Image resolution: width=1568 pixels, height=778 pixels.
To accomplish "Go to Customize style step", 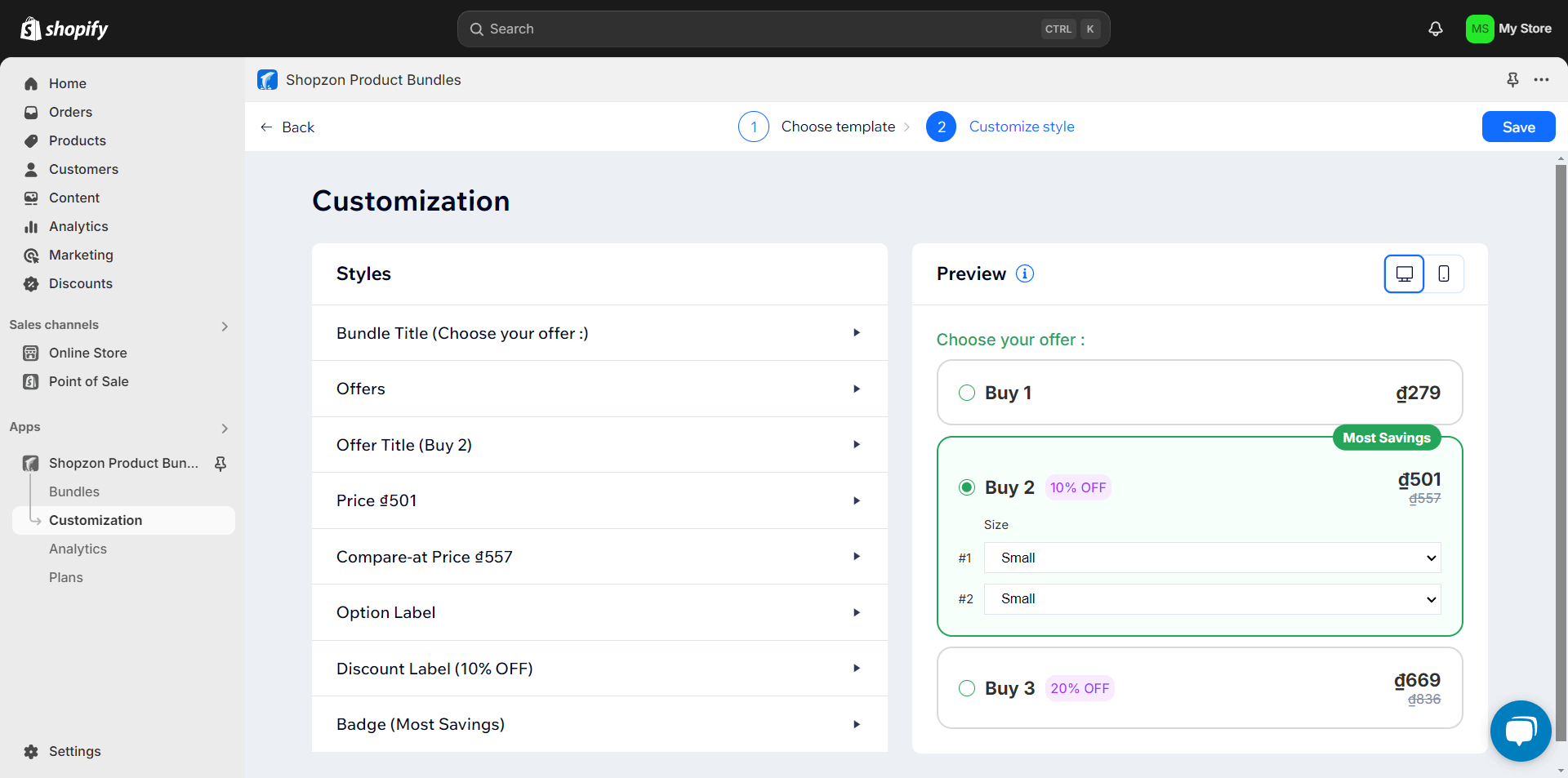I will click(1000, 127).
